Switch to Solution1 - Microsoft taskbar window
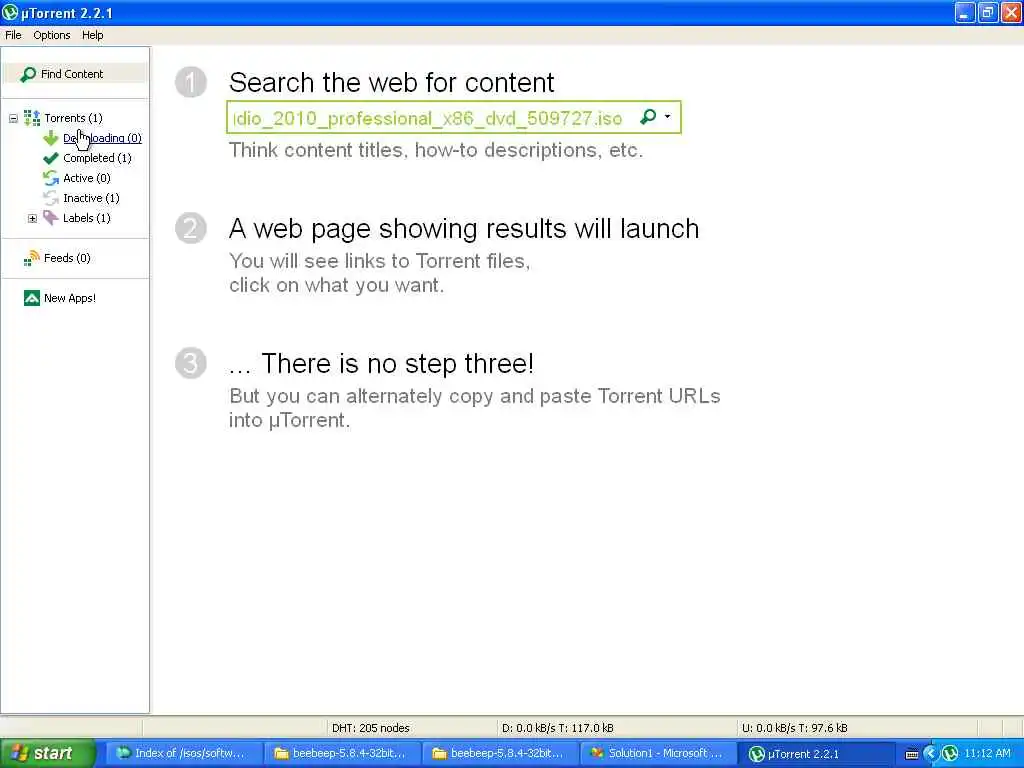This screenshot has height=768, width=1024. pos(658,754)
